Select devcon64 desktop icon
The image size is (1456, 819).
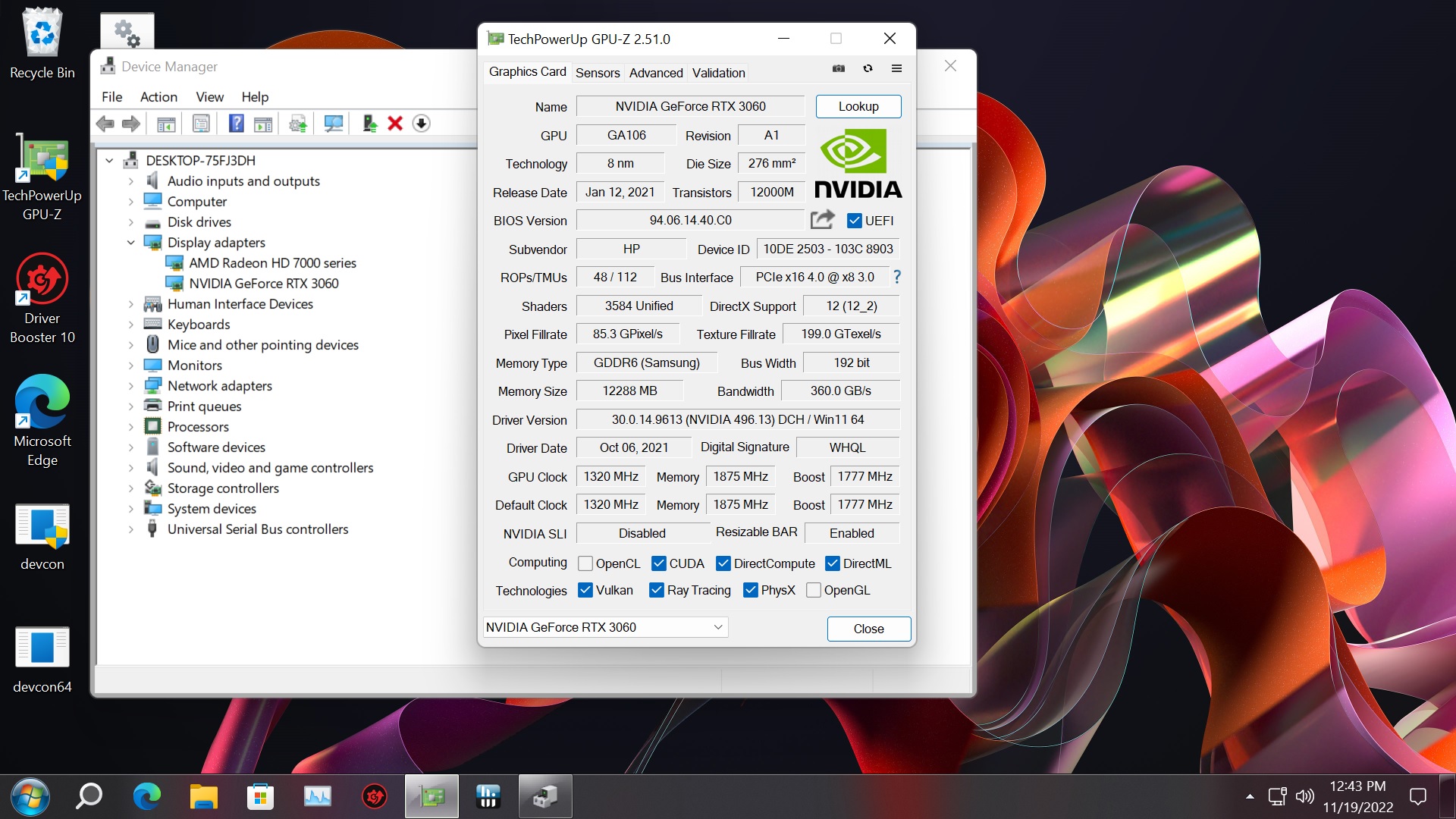coord(42,660)
